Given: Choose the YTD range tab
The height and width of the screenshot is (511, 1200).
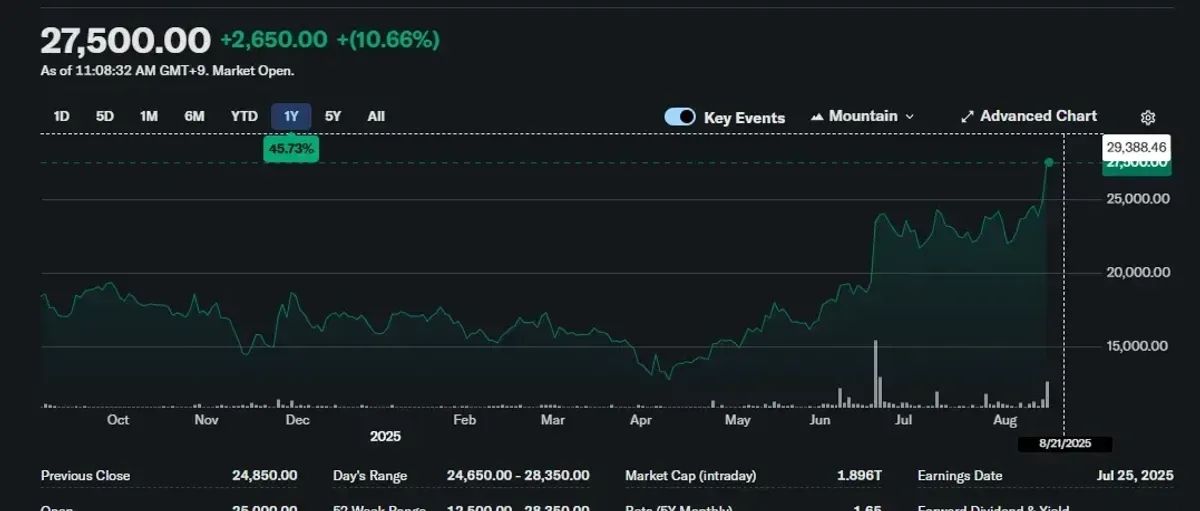Looking at the screenshot, I should [244, 116].
